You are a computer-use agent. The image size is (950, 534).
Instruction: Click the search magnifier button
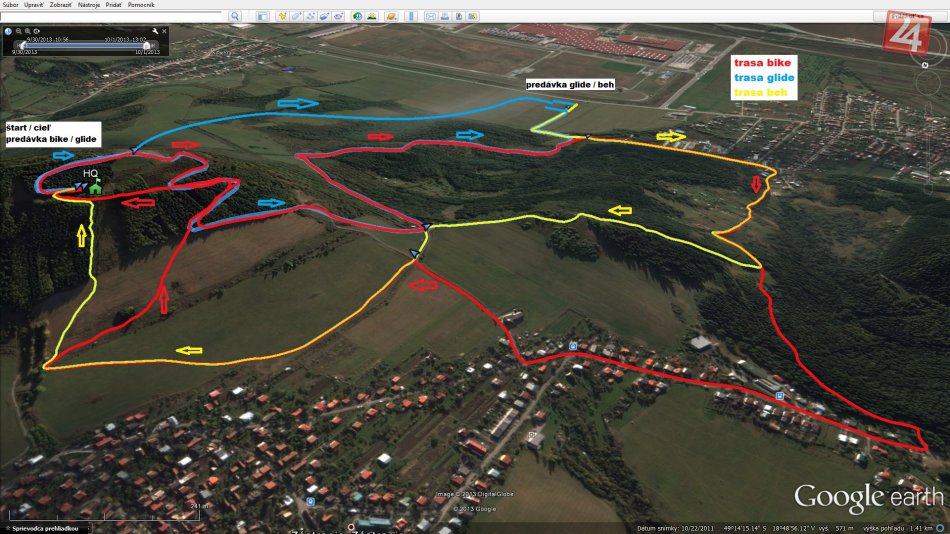tap(235, 17)
